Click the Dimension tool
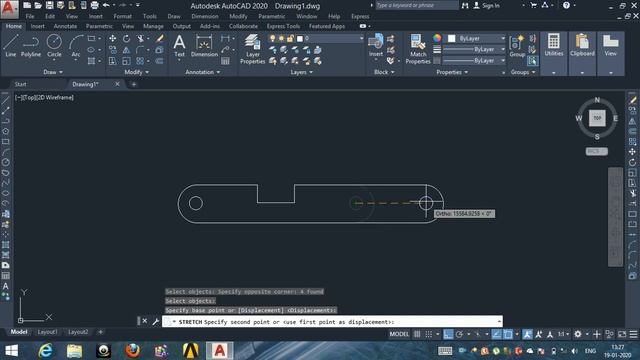 204,46
